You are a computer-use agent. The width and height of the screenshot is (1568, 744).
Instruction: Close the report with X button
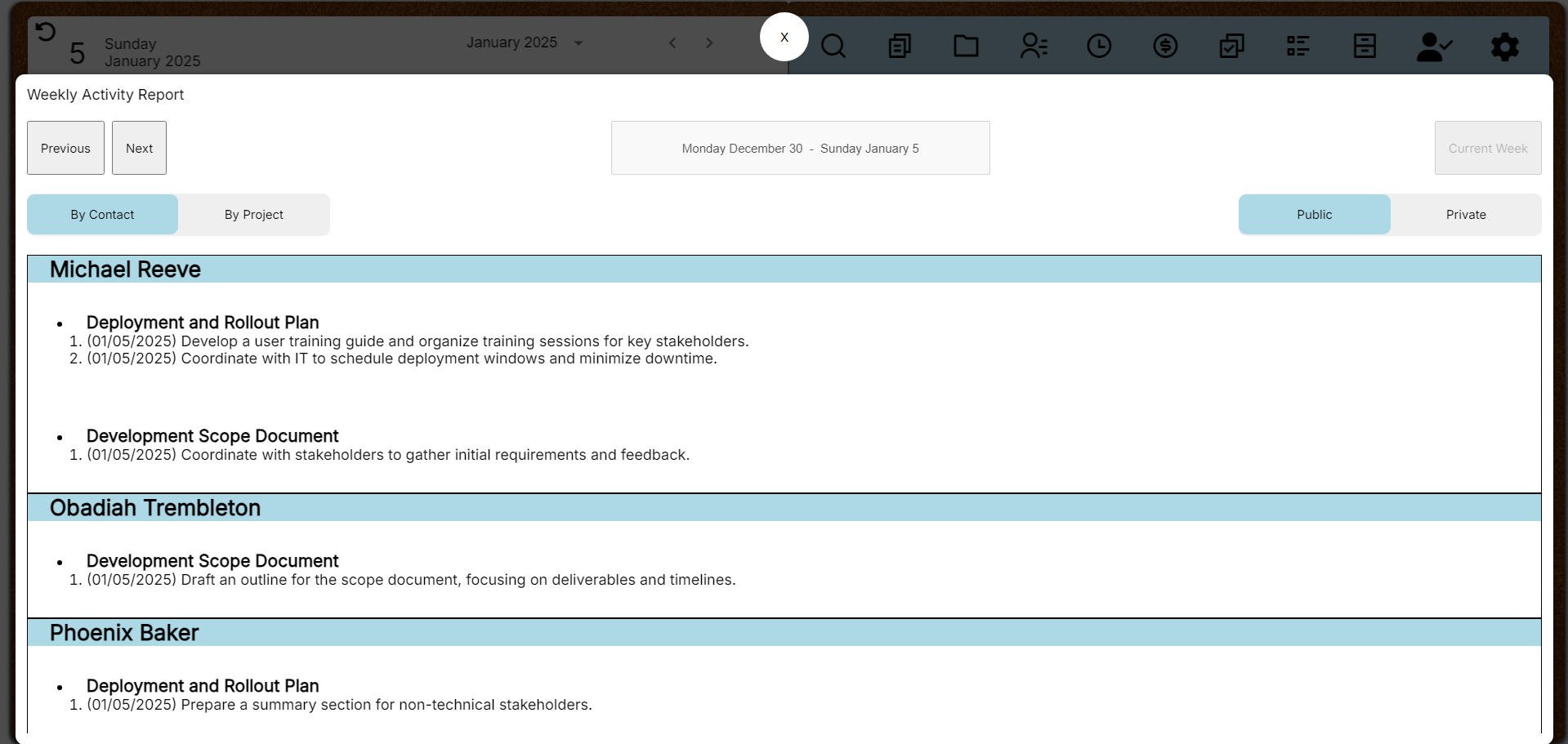point(784,37)
